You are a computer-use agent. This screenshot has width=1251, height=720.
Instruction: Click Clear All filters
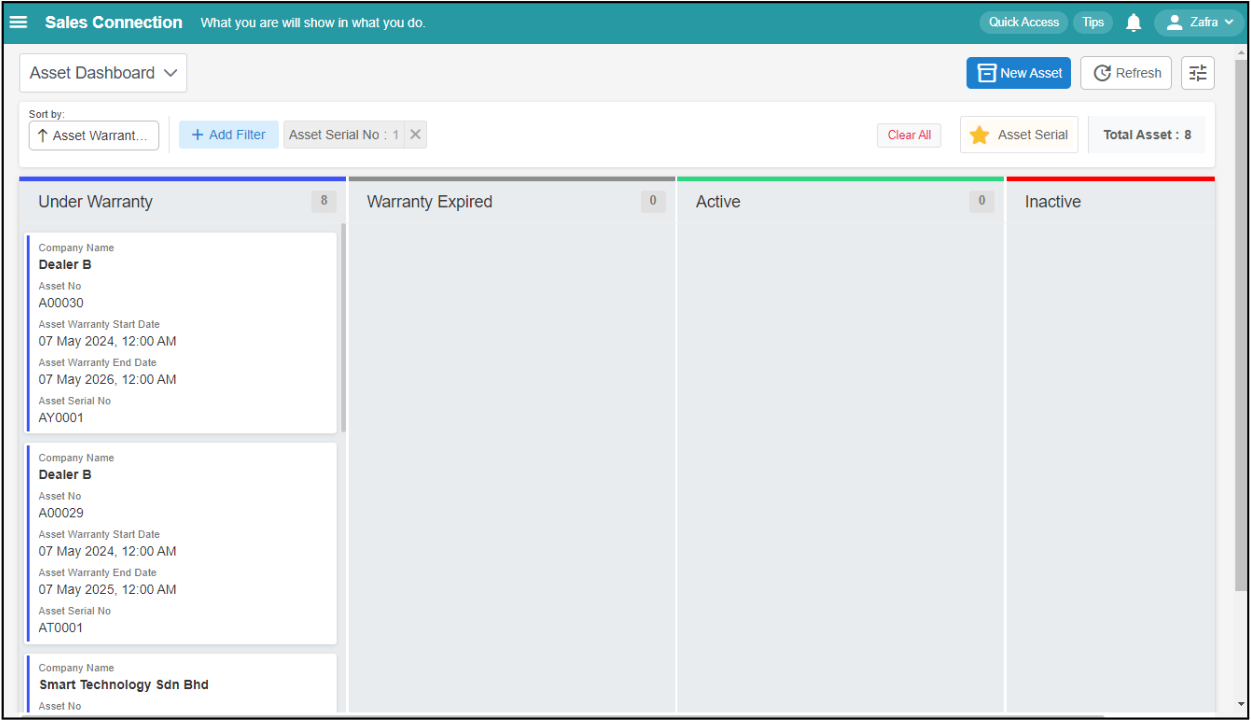909,135
